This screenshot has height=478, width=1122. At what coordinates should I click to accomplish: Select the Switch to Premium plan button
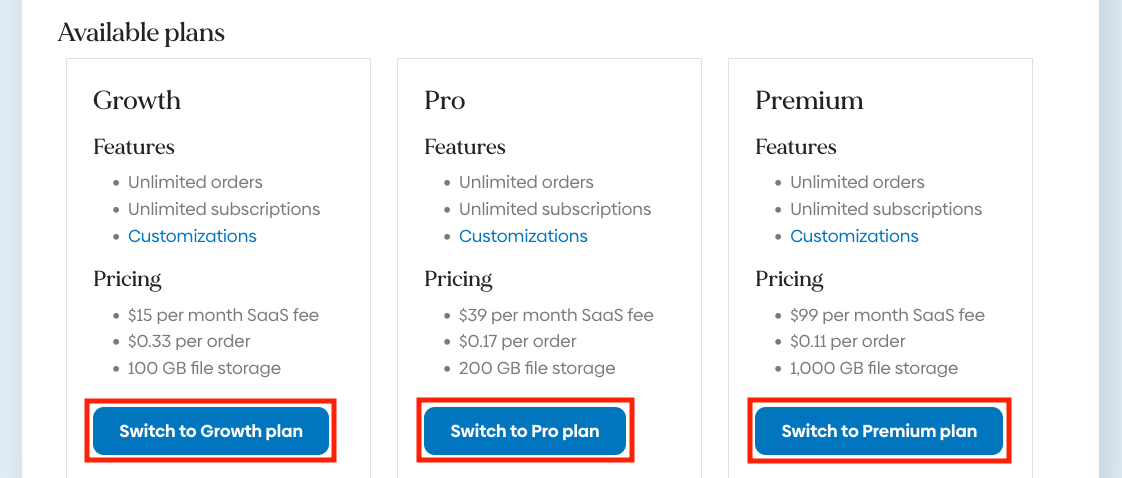pos(879,431)
